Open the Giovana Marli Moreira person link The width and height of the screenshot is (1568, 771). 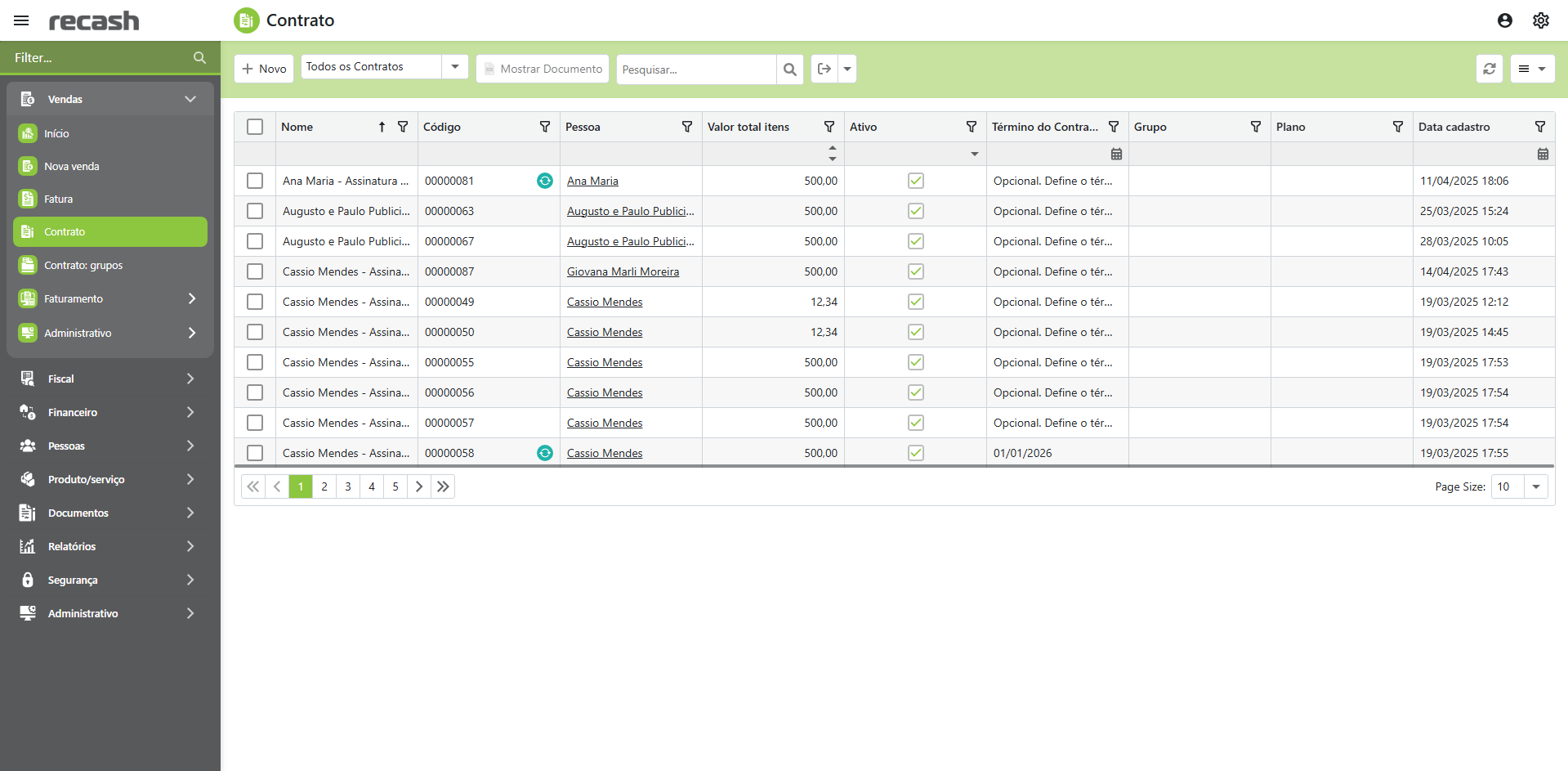(623, 271)
